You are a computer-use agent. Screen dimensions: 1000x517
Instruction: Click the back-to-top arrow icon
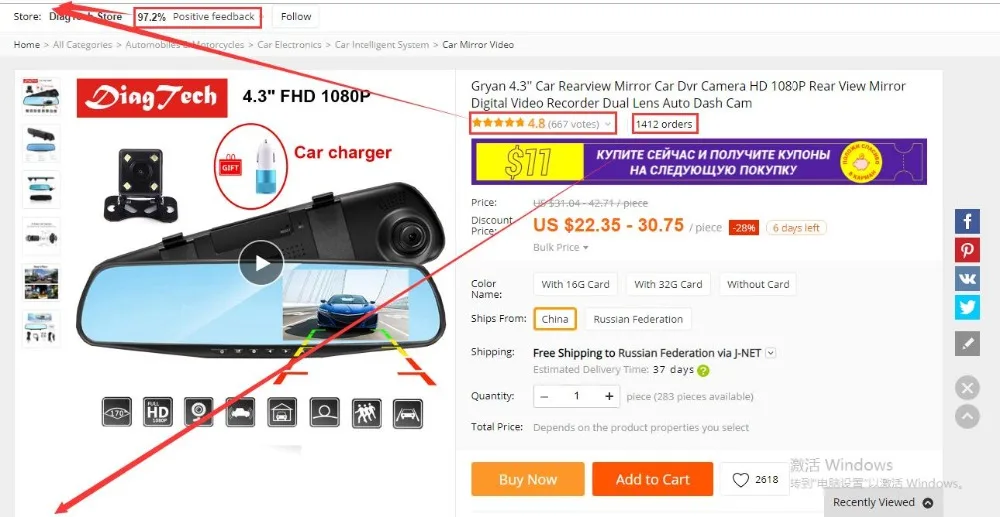click(x=967, y=416)
